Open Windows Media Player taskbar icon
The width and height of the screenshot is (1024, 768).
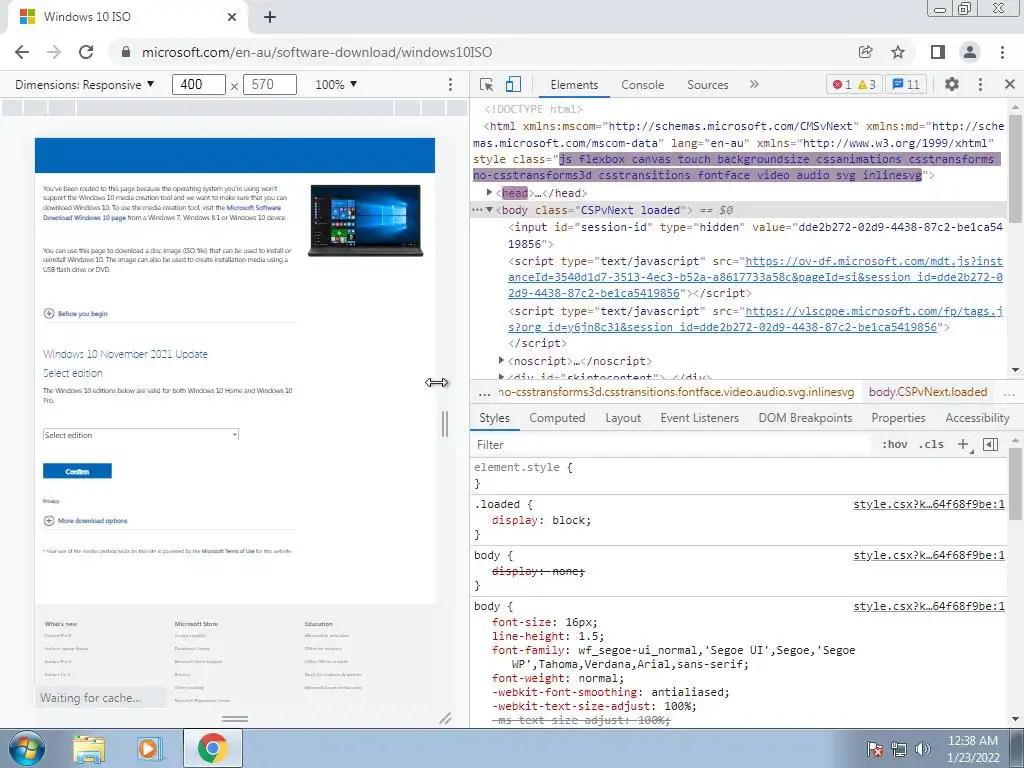click(x=150, y=748)
